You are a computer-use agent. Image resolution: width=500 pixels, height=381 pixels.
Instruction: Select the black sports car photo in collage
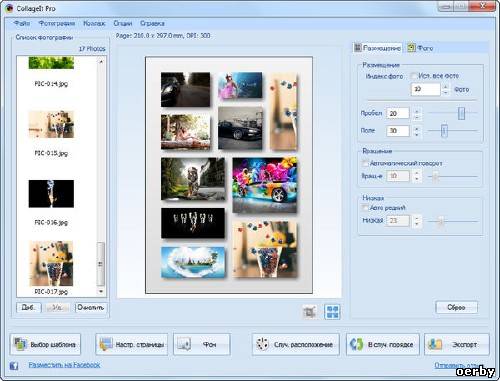point(240,128)
